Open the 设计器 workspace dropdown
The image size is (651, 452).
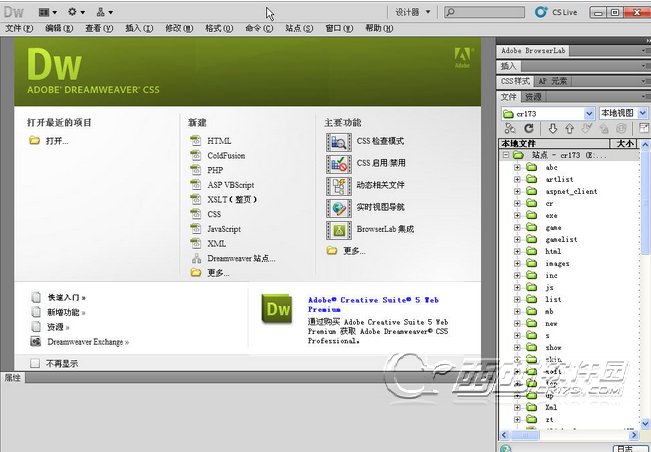[412, 12]
